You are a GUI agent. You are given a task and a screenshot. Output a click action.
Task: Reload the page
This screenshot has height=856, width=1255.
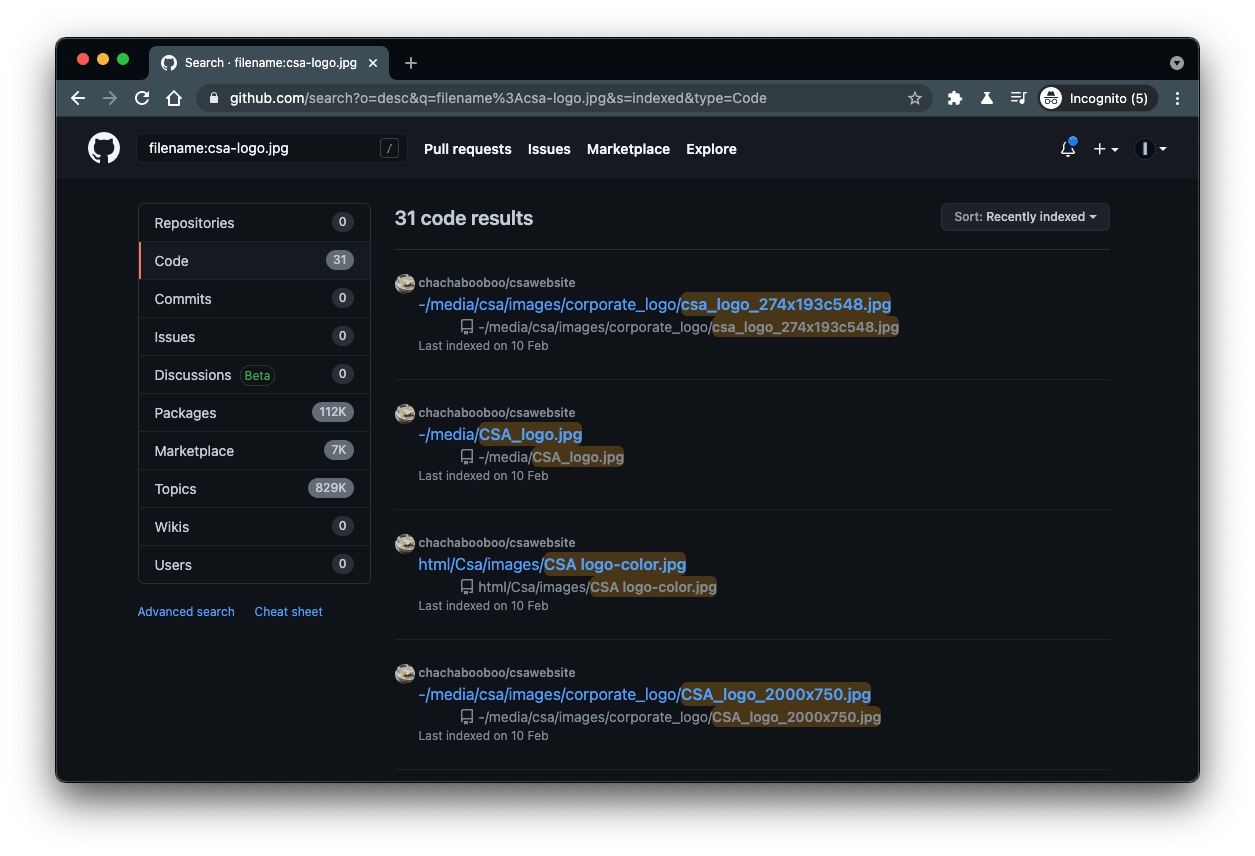click(142, 98)
